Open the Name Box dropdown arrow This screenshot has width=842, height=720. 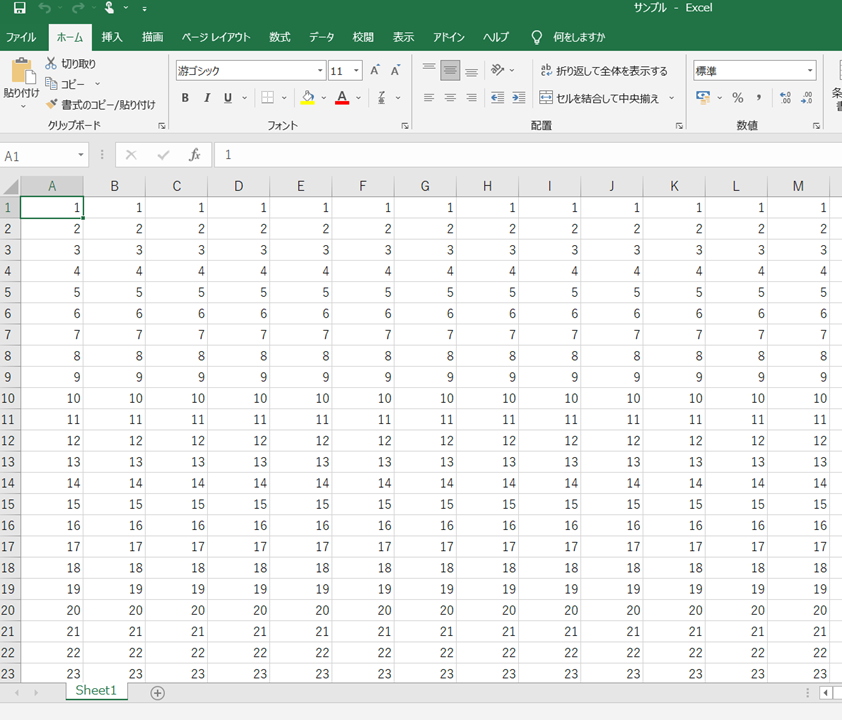pos(81,155)
